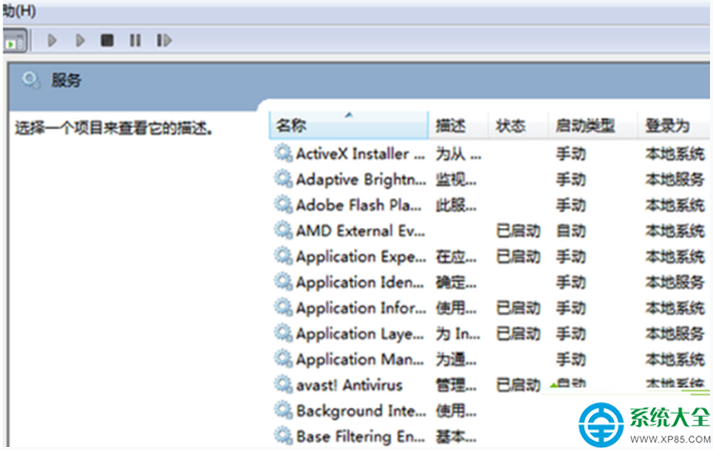Image resolution: width=713 pixels, height=450 pixels.
Task: Select the Base Filtering Engine service
Action: point(425,436)
